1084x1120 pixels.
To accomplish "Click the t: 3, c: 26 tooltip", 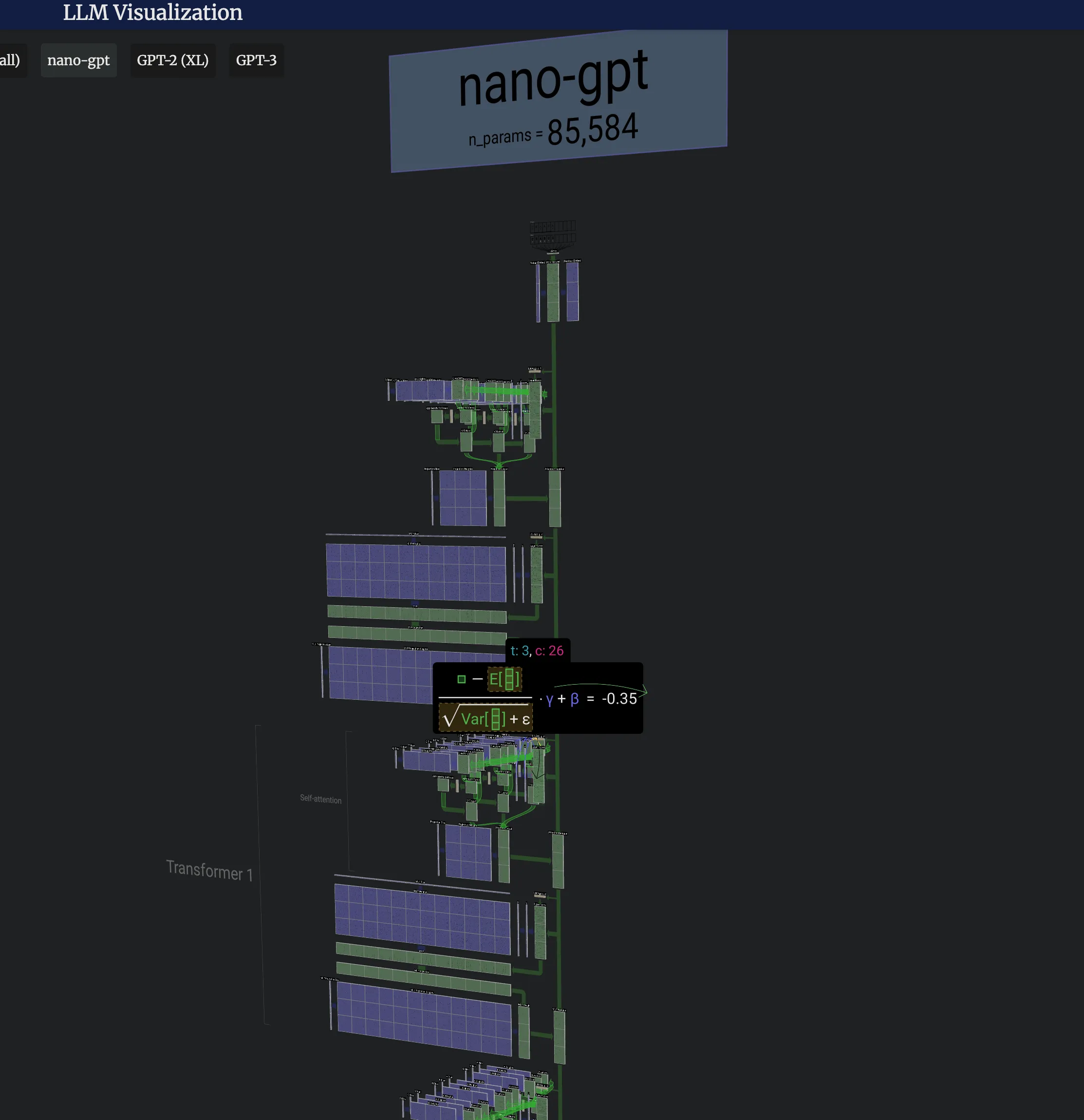I will click(537, 650).
